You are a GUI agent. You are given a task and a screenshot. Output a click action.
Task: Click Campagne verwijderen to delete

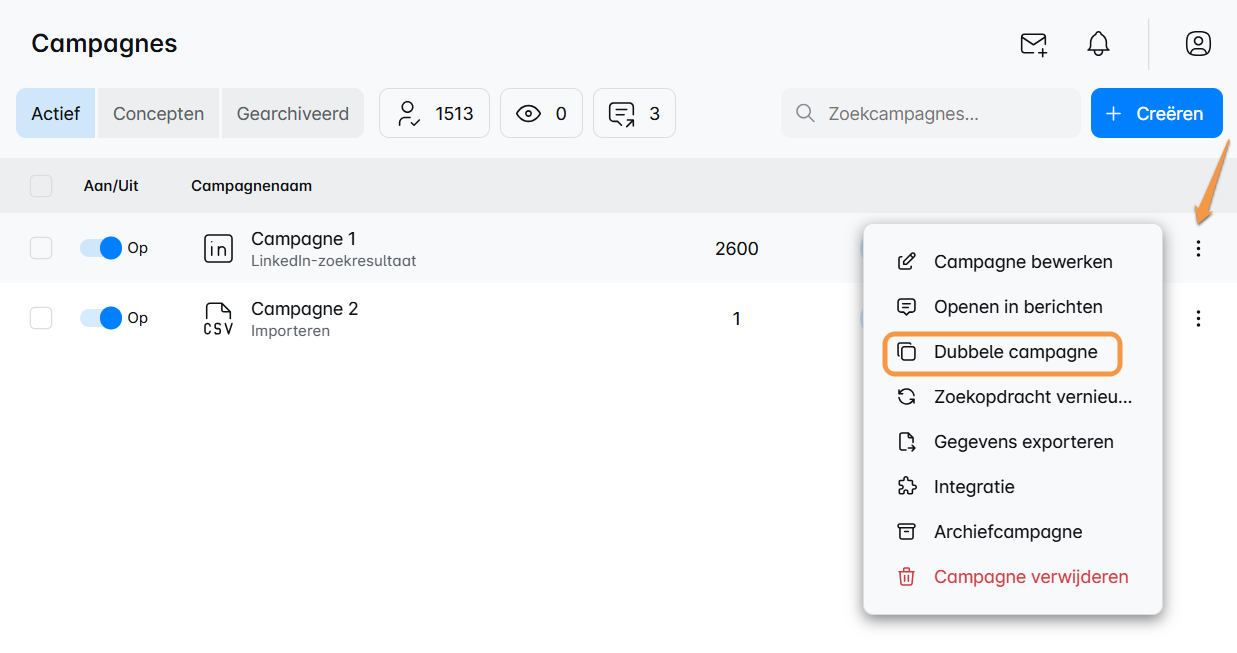tap(1030, 577)
